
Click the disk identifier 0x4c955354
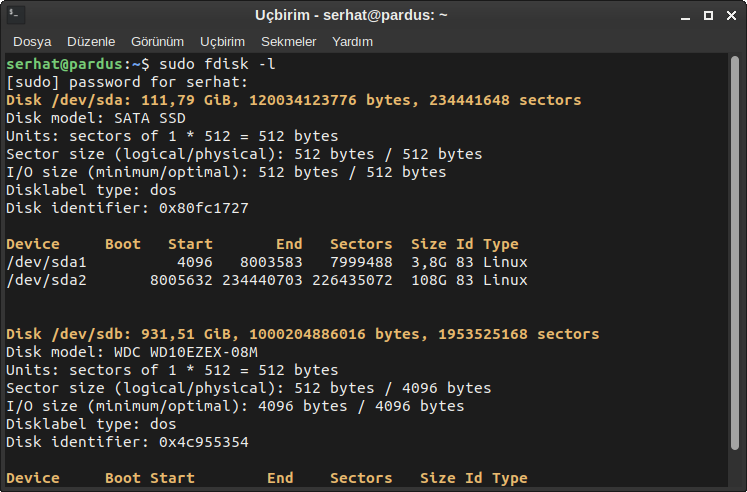coord(203,442)
